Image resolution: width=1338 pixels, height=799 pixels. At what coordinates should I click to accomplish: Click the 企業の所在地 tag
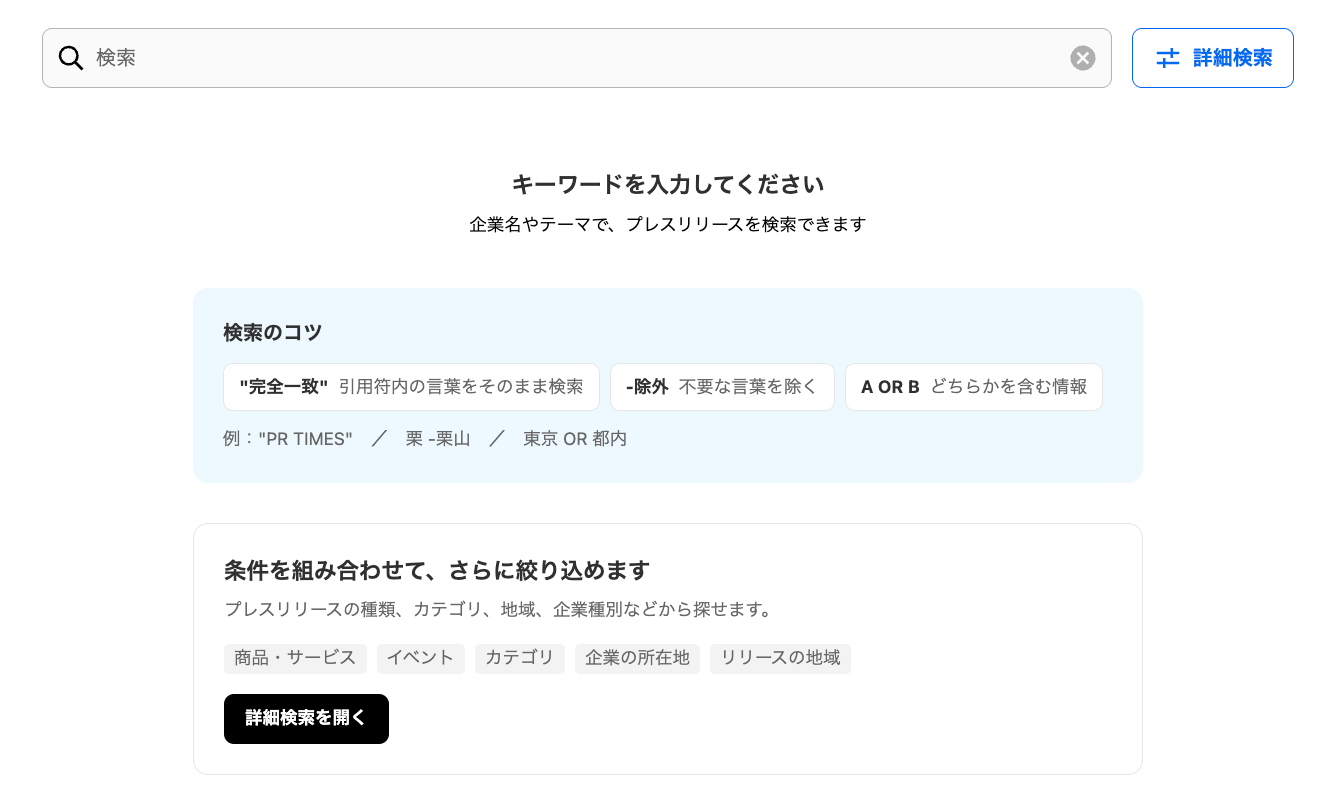637,658
